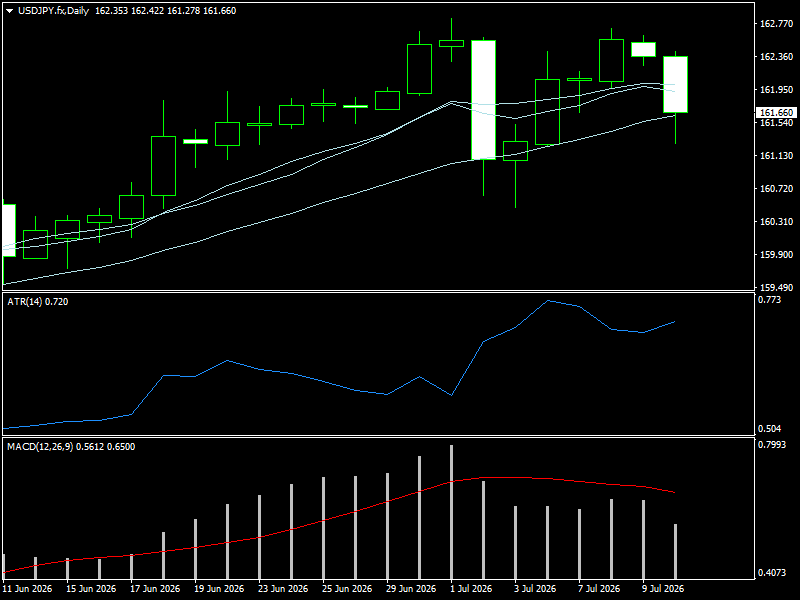Click price scale value 159.900
Screen dimensions: 800x600
tap(777, 255)
